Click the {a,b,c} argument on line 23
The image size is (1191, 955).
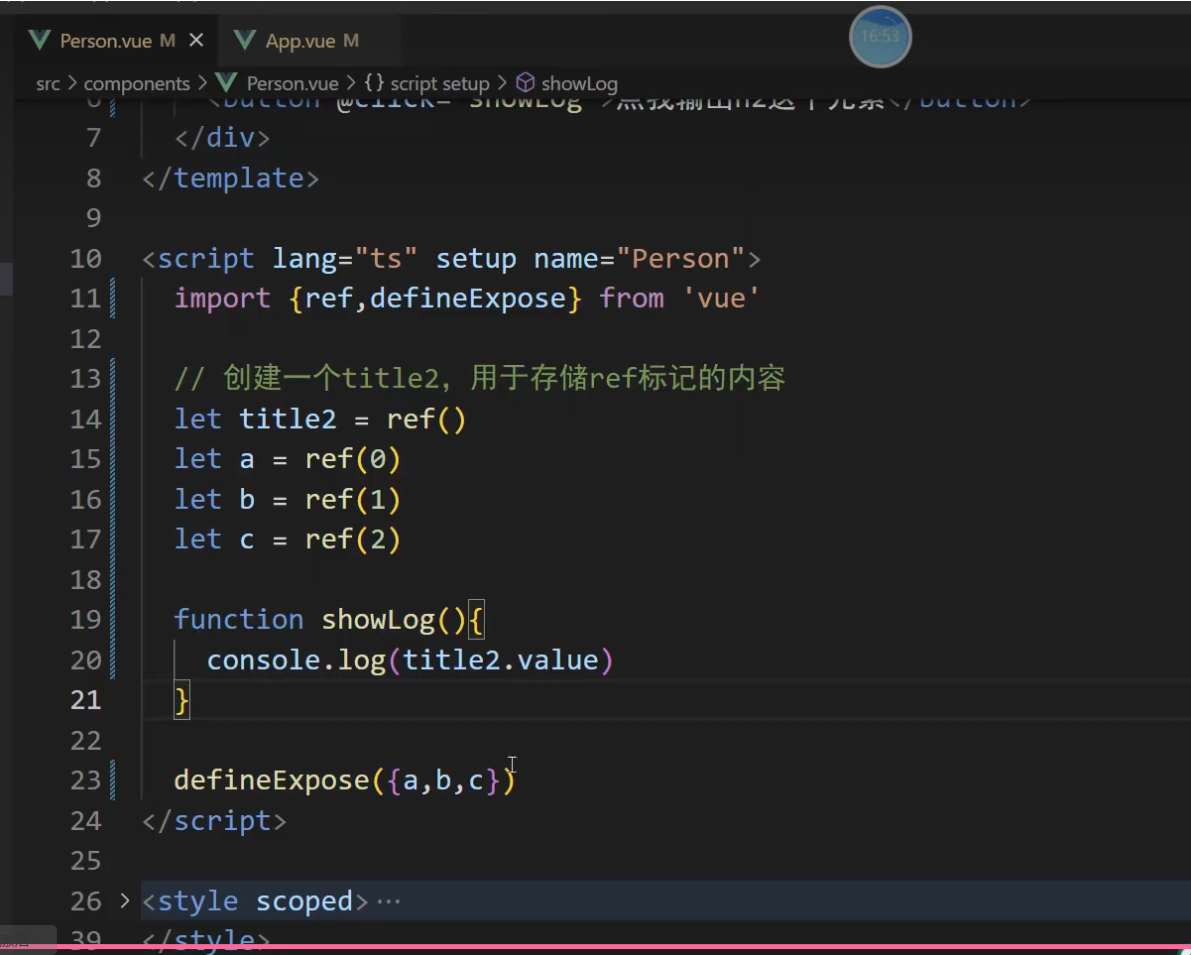click(x=444, y=780)
